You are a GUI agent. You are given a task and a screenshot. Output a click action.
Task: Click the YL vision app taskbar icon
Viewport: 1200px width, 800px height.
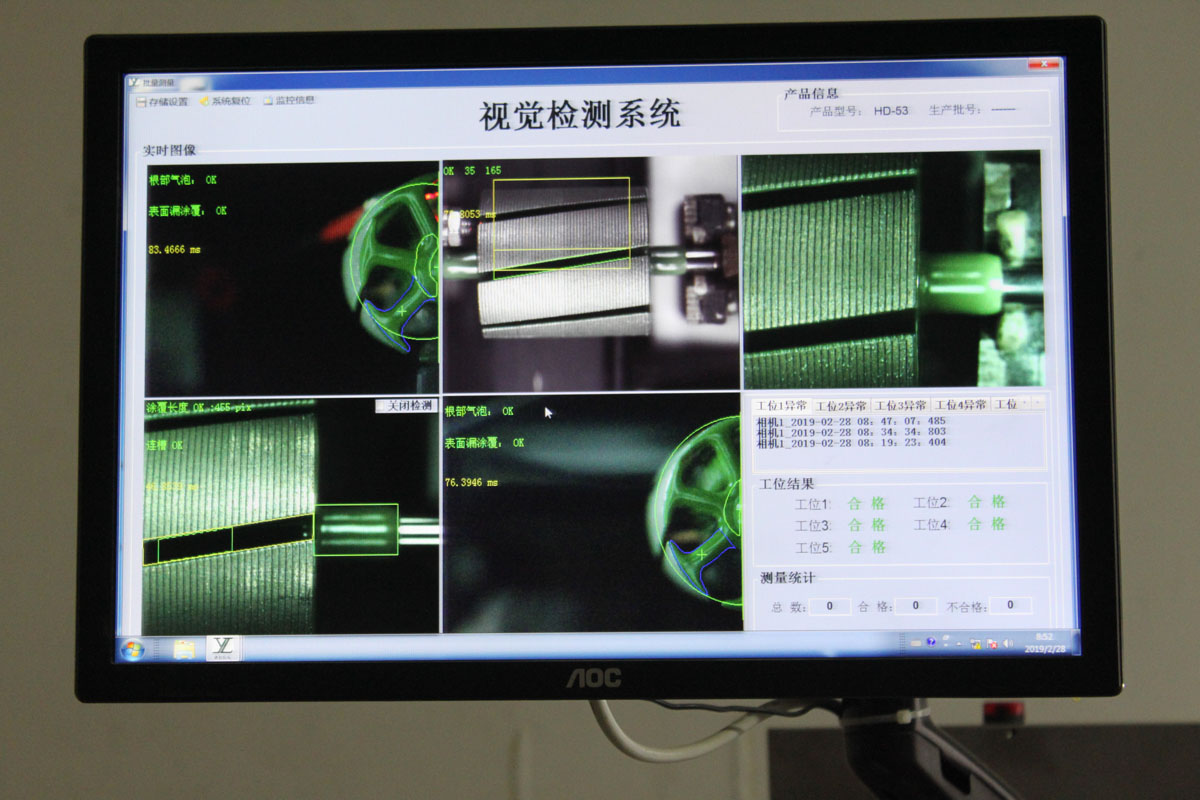coord(224,648)
